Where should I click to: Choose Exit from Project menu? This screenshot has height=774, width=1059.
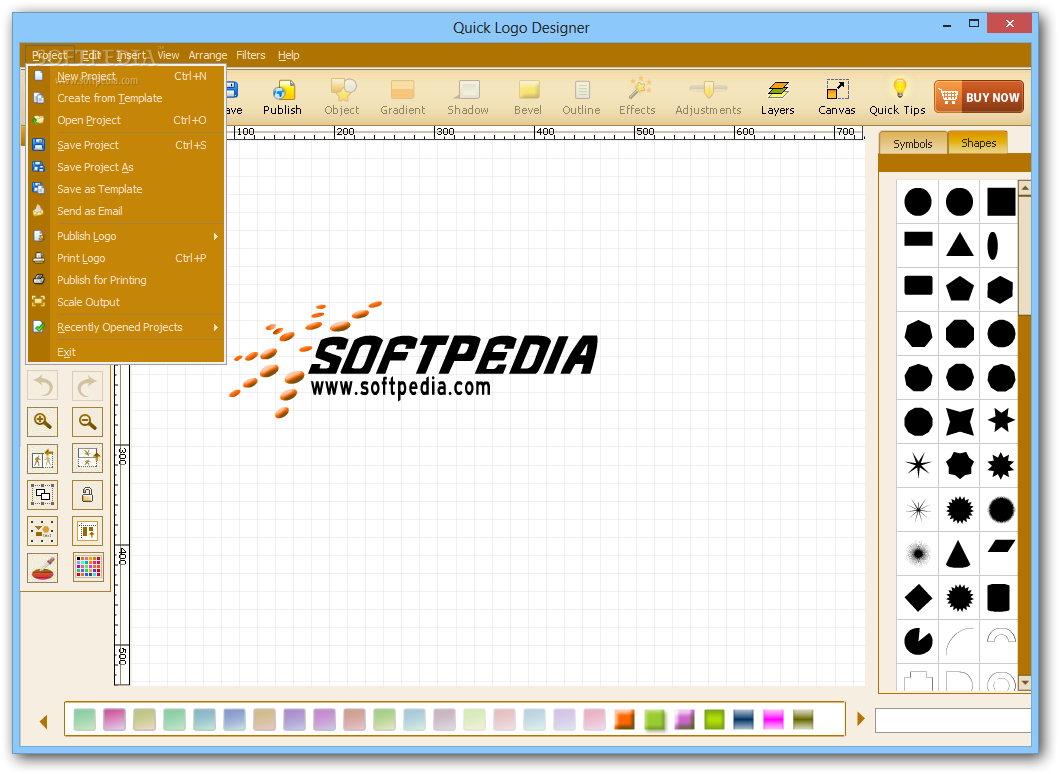[126, 352]
